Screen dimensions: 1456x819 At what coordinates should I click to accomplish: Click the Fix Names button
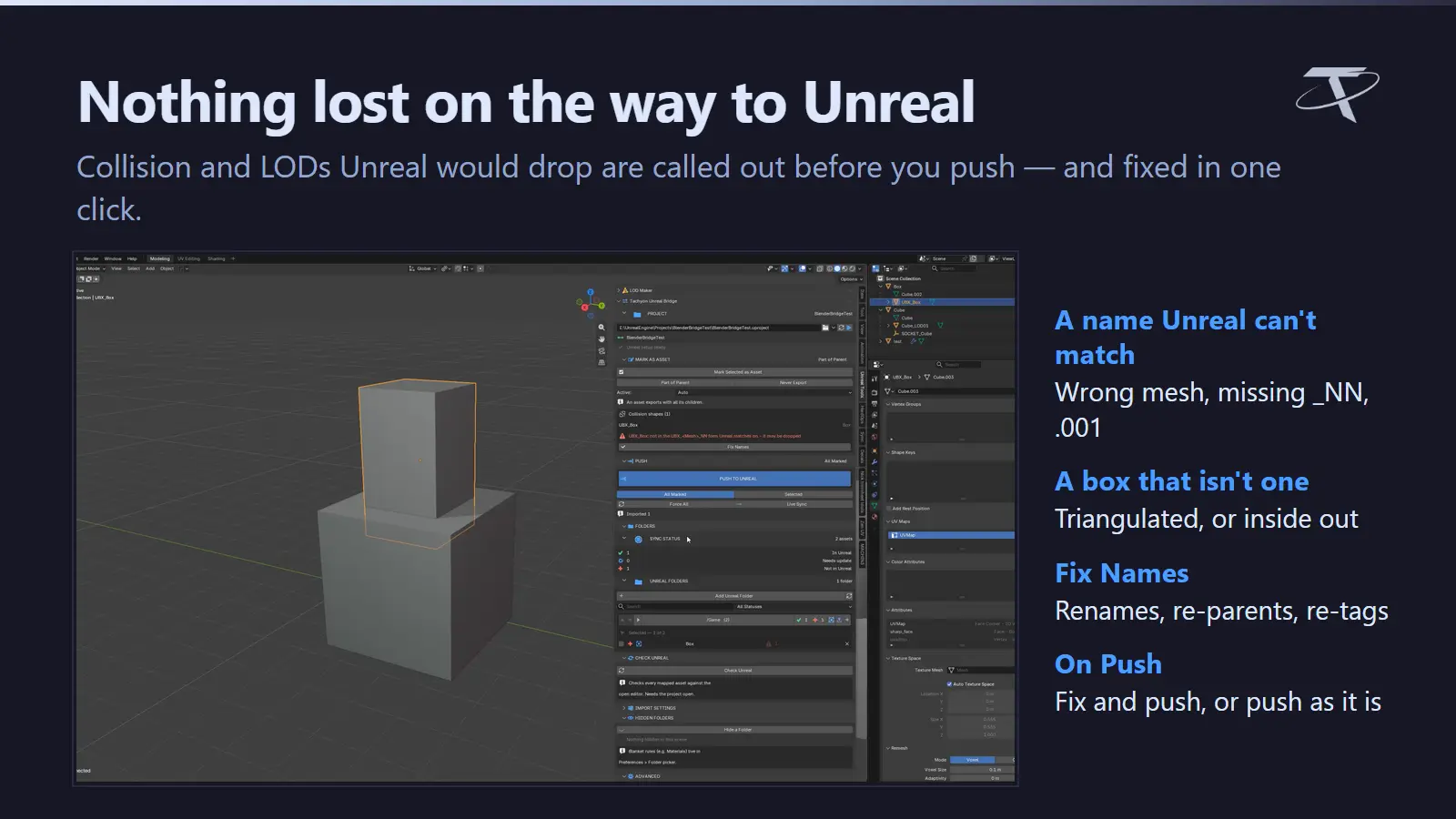tap(735, 447)
